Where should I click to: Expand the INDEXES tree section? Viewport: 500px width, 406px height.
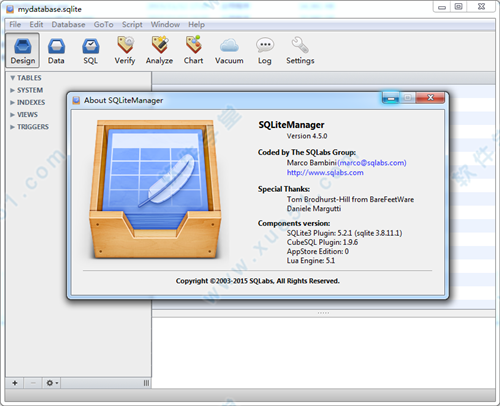[x=13, y=102]
